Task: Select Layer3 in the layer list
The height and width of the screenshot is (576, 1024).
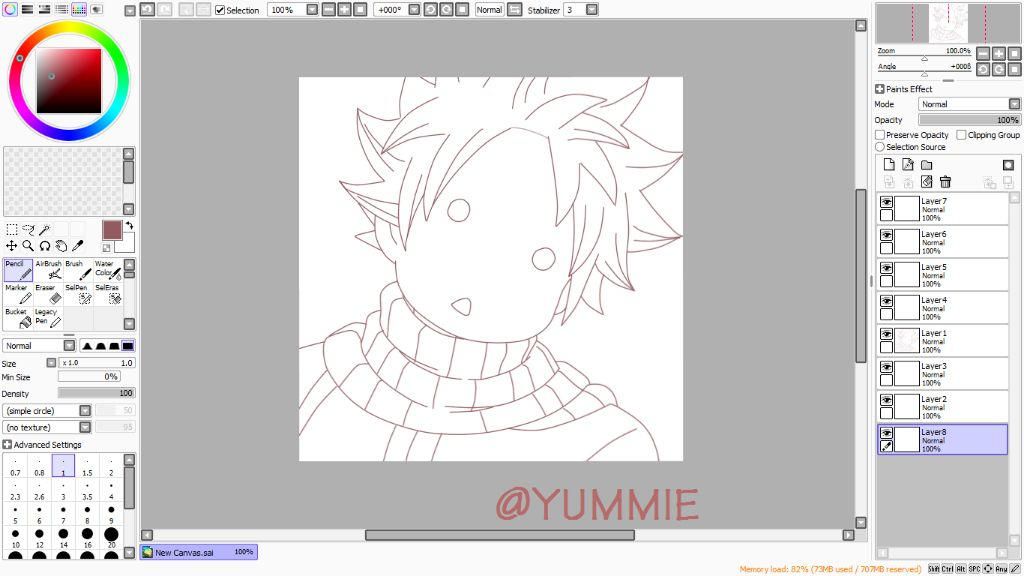Action: click(942, 374)
